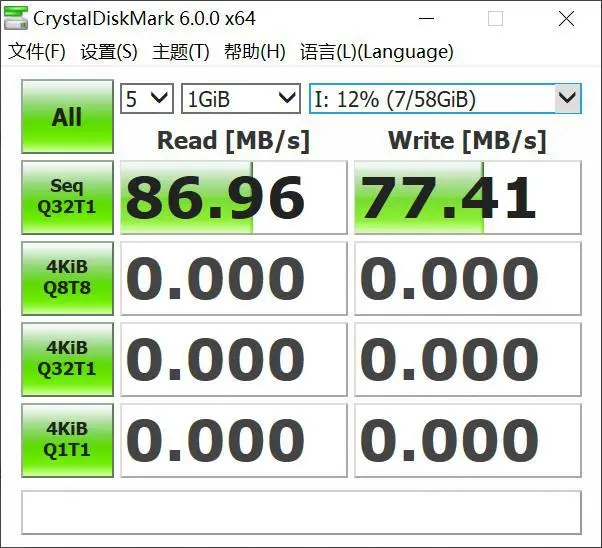This screenshot has height=548, width=602.
Task: Click the 4KiB Q32T1 read result 0.000
Action: click(234, 359)
